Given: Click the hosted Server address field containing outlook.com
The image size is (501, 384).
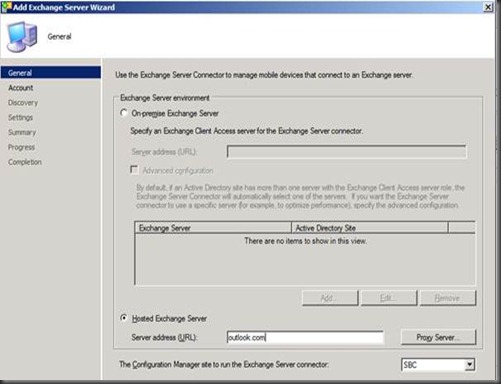Looking at the screenshot, I should tap(305, 337).
